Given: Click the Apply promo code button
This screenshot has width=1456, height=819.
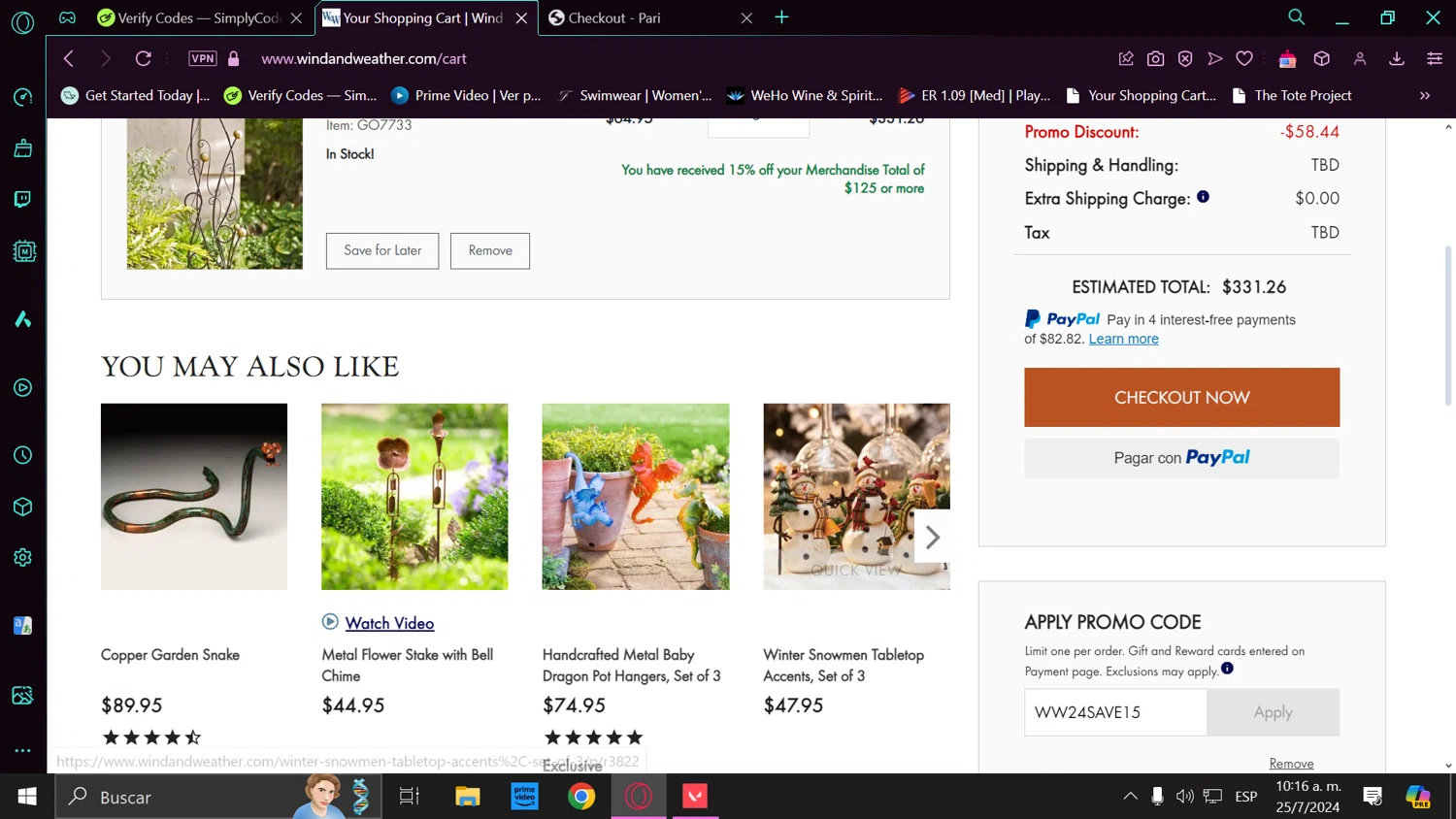Looking at the screenshot, I should coord(1273,712).
